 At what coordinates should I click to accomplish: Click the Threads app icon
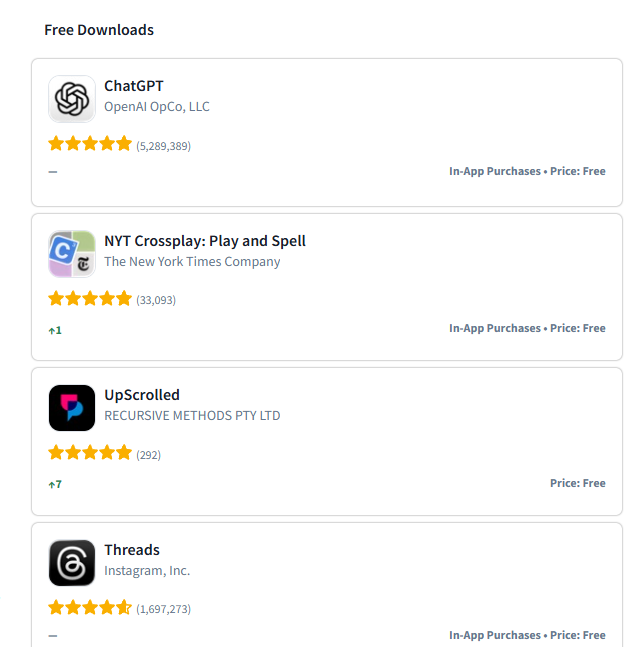click(72, 563)
